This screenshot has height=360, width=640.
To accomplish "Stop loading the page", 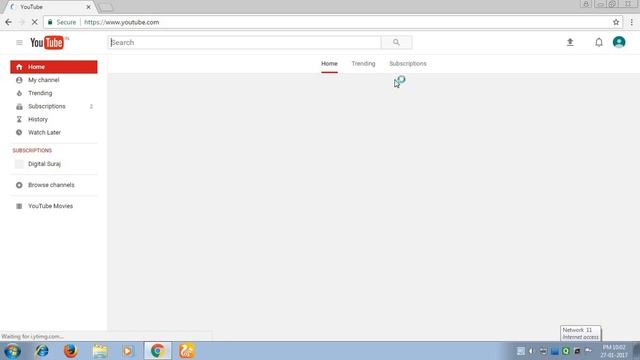I will click(x=35, y=22).
